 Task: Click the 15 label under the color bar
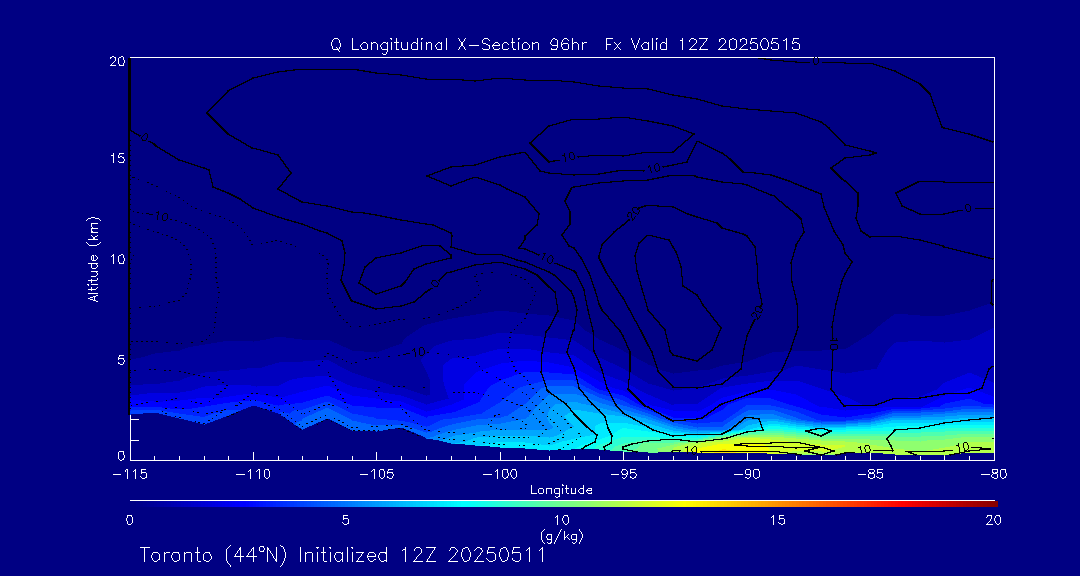pyautogui.click(x=777, y=520)
